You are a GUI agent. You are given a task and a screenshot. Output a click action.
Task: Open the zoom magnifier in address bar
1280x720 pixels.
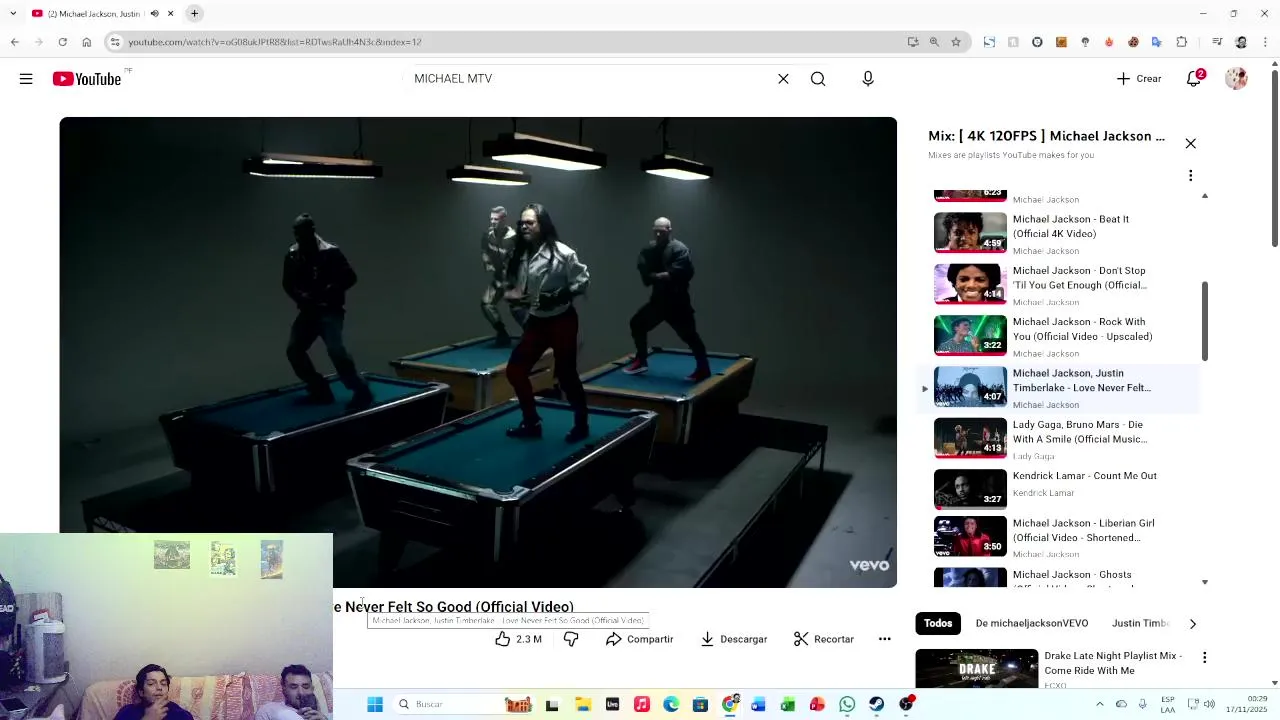[x=934, y=42]
